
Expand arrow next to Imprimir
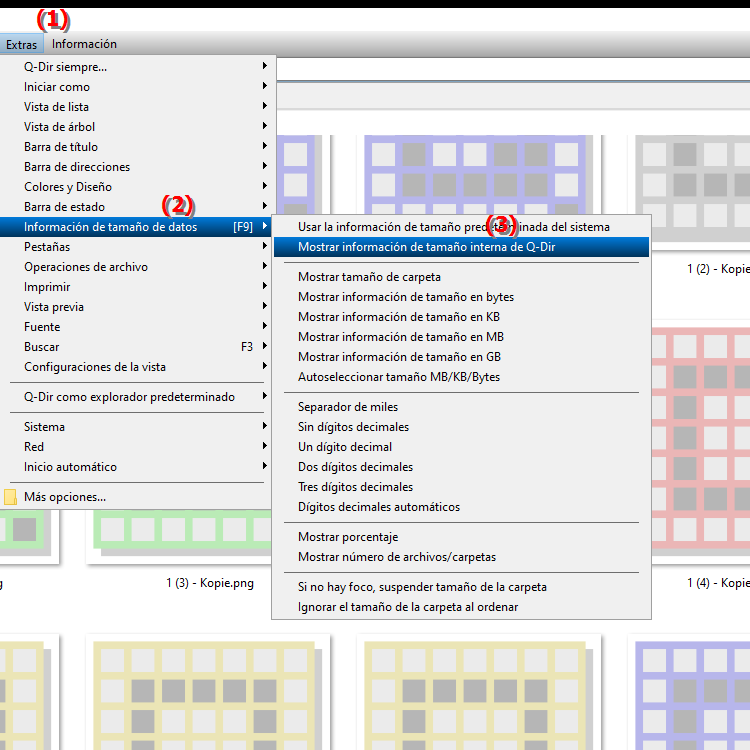click(x=265, y=286)
